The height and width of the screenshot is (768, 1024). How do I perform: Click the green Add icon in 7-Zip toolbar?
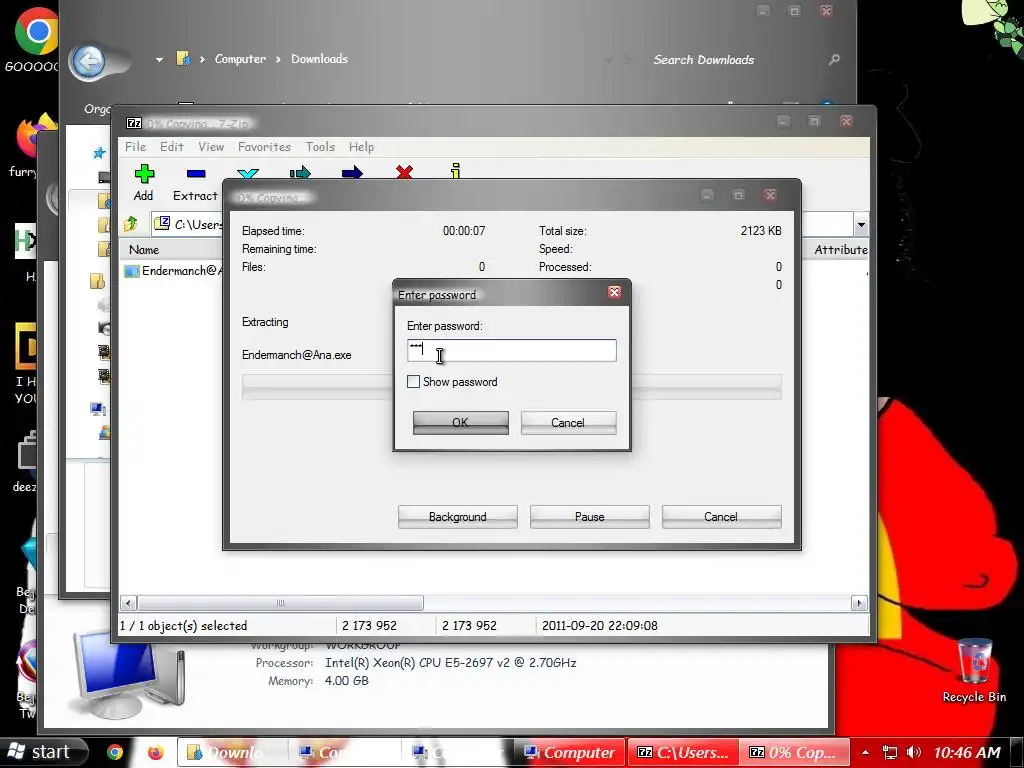point(144,174)
